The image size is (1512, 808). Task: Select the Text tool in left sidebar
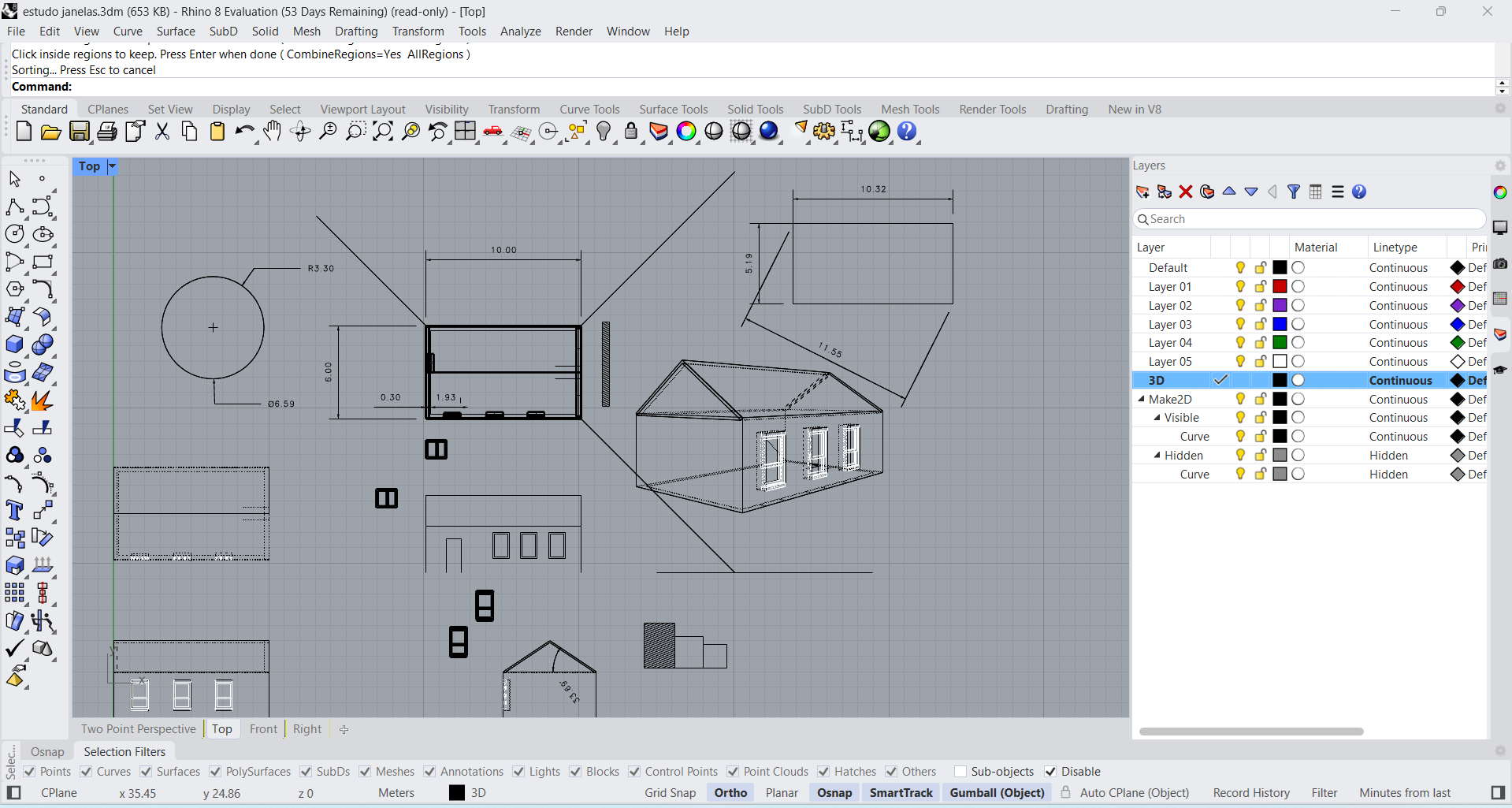click(14, 510)
